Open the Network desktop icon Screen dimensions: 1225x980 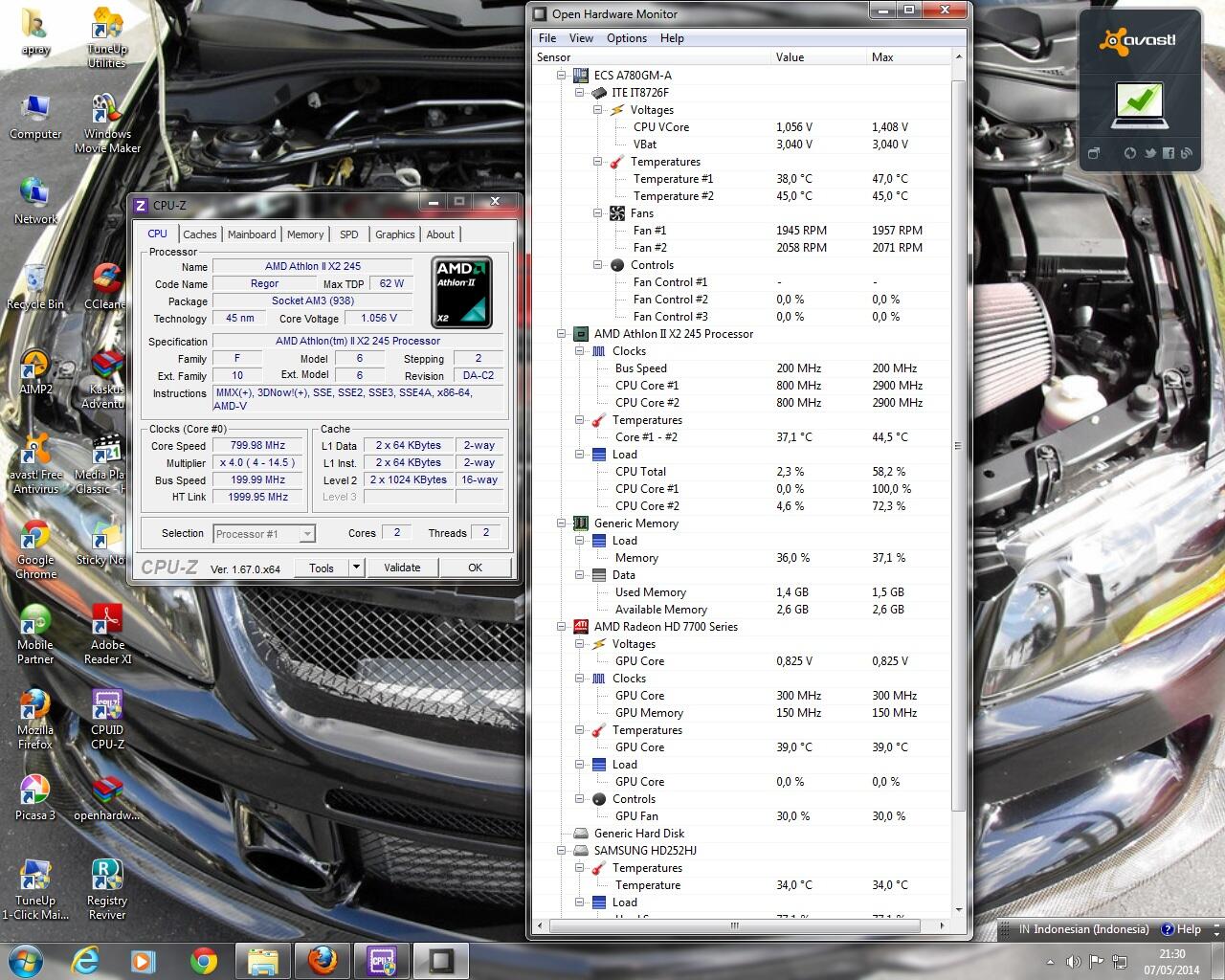click(35, 202)
